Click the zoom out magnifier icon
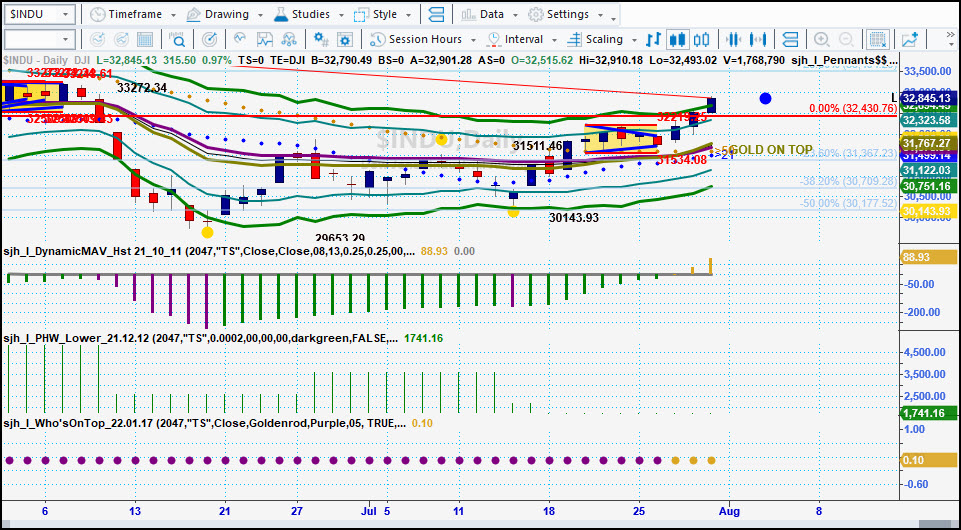961x530 pixels. (x=846, y=40)
